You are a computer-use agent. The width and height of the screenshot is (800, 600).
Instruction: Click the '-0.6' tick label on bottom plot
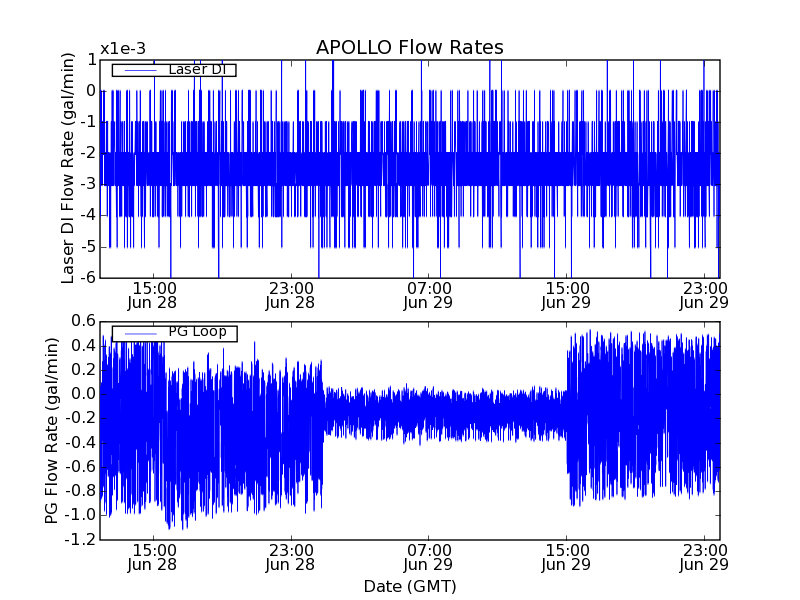click(80, 466)
